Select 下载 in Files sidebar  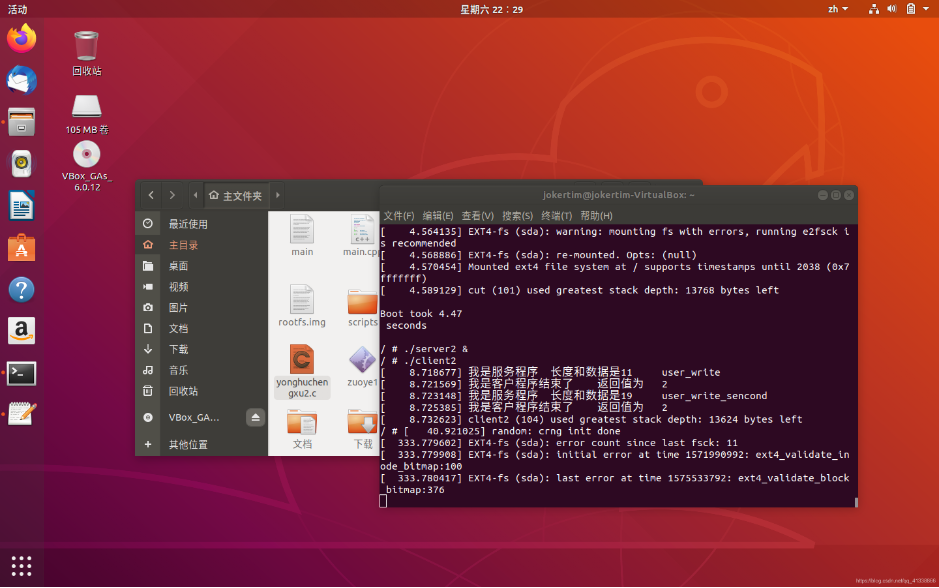[201, 349]
